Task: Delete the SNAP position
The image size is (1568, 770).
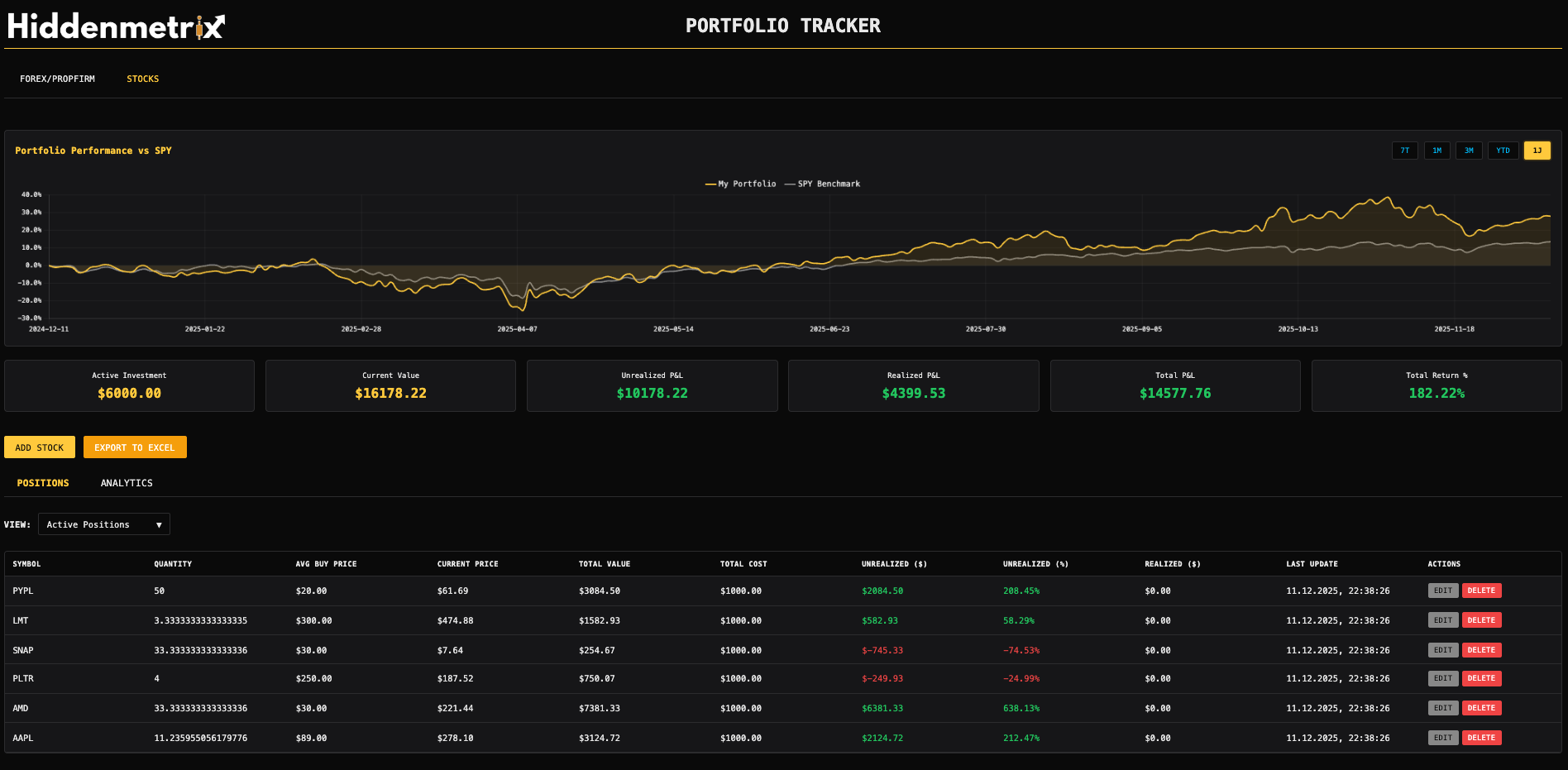Action: 1481,650
